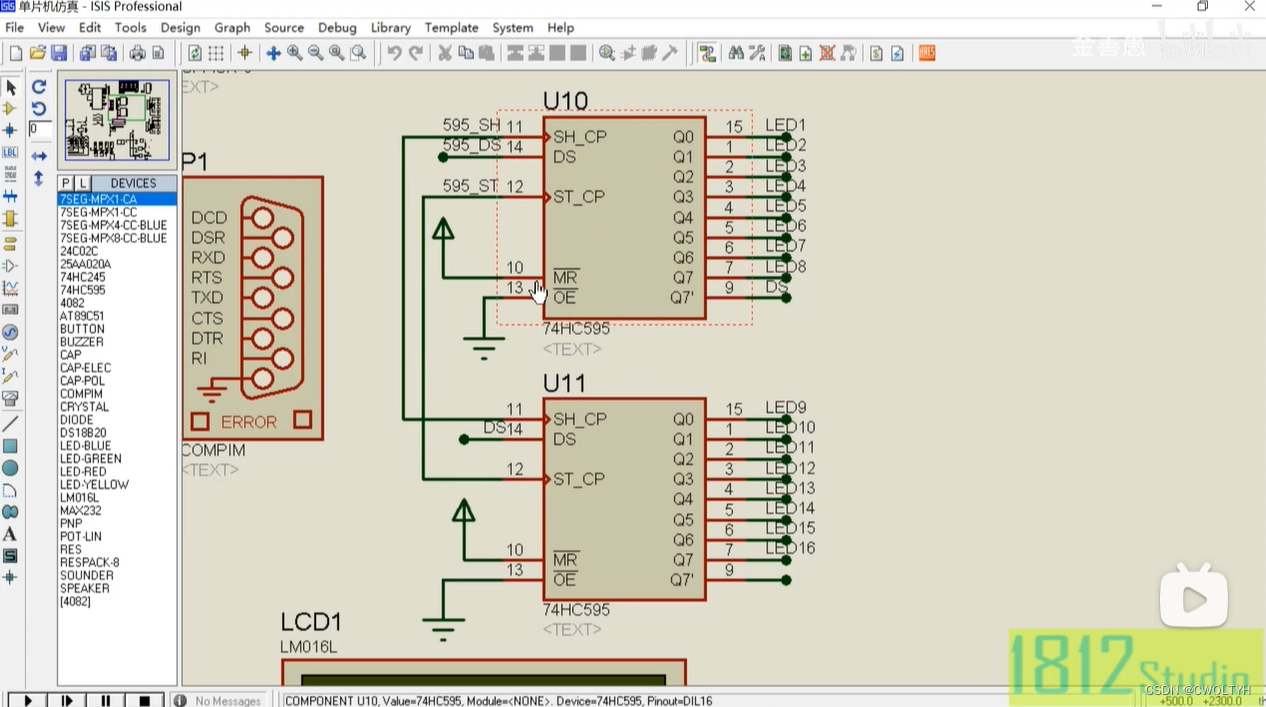
Task: Select the component mode tool
Action: tap(10, 108)
